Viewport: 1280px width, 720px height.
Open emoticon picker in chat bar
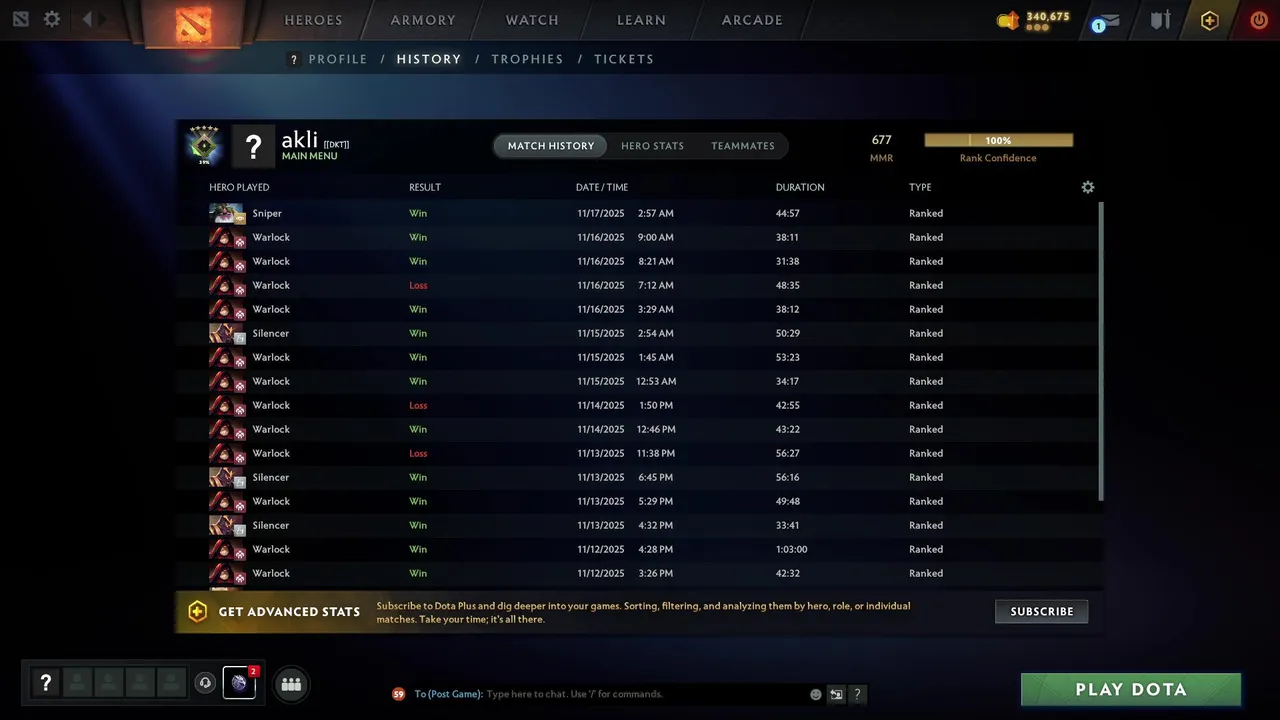pos(816,694)
